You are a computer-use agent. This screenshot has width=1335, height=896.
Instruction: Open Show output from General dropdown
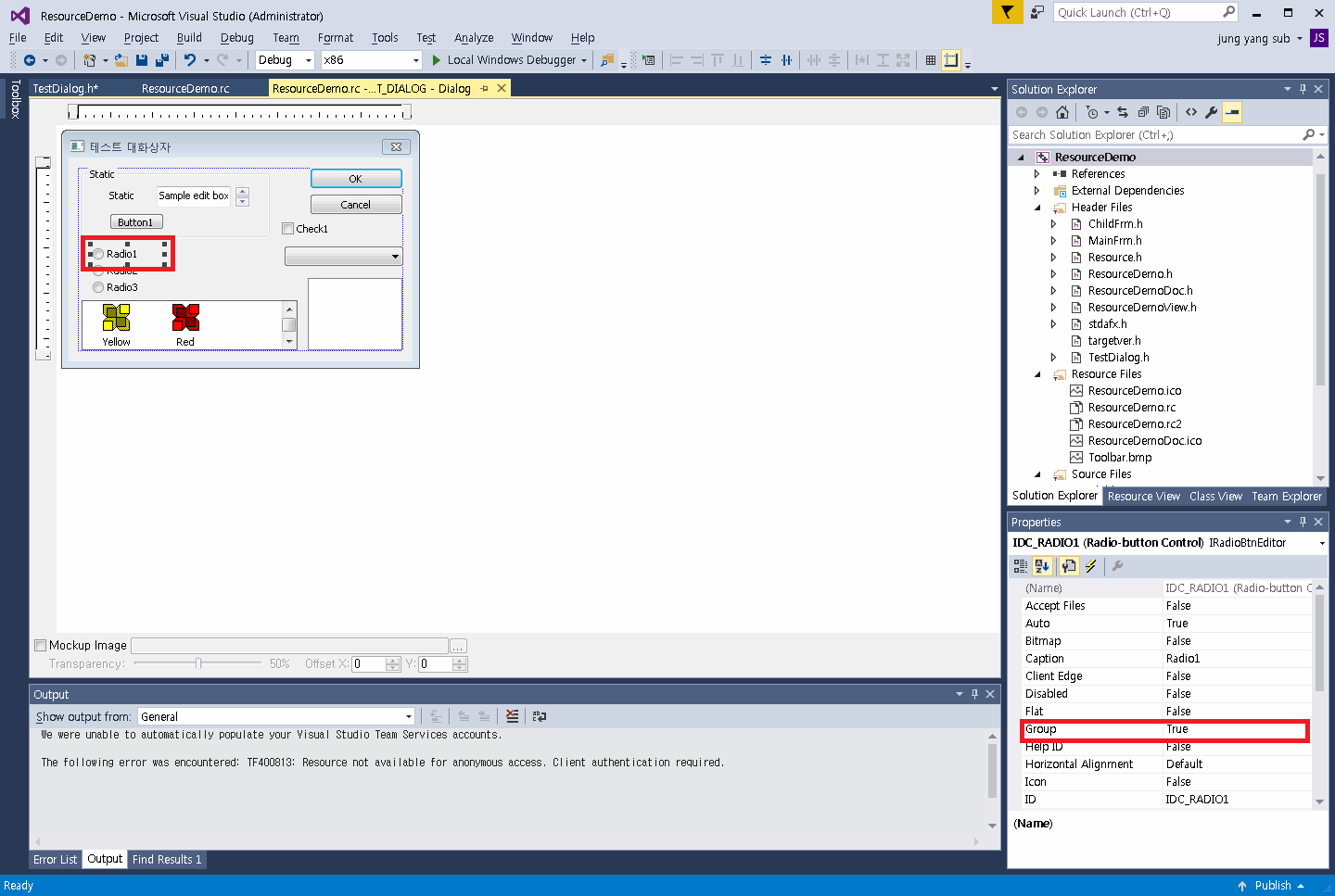click(x=408, y=716)
